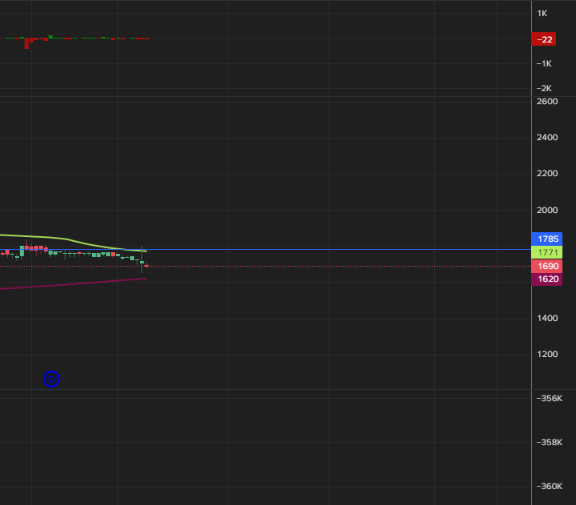Click the red 1690 last price label
Image resolution: width=576 pixels, height=505 pixels.
547,266
